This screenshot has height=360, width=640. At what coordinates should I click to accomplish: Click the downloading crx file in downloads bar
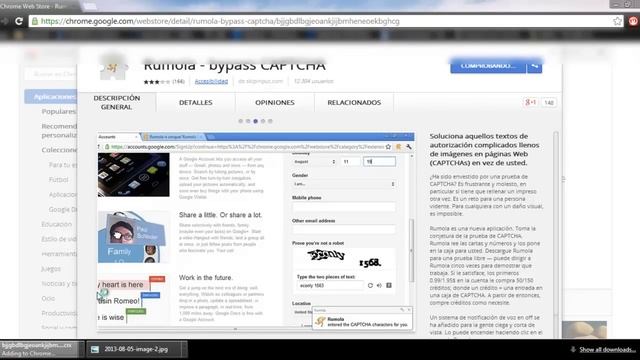tap(42, 349)
